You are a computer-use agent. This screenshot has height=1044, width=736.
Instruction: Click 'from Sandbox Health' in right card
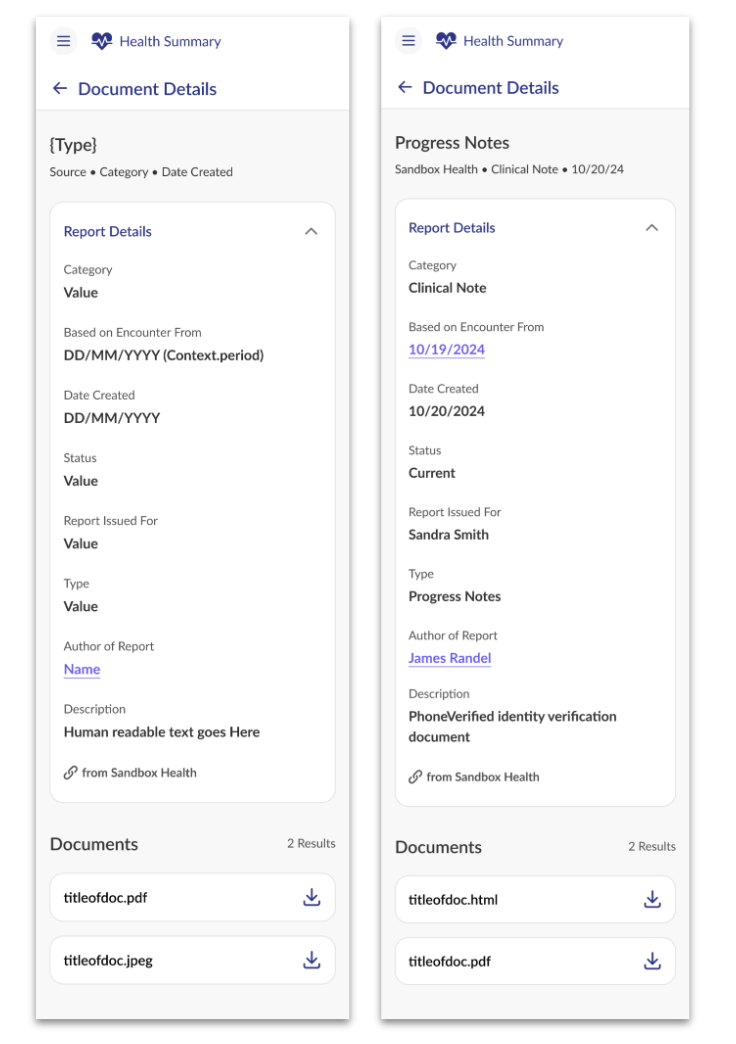click(483, 776)
